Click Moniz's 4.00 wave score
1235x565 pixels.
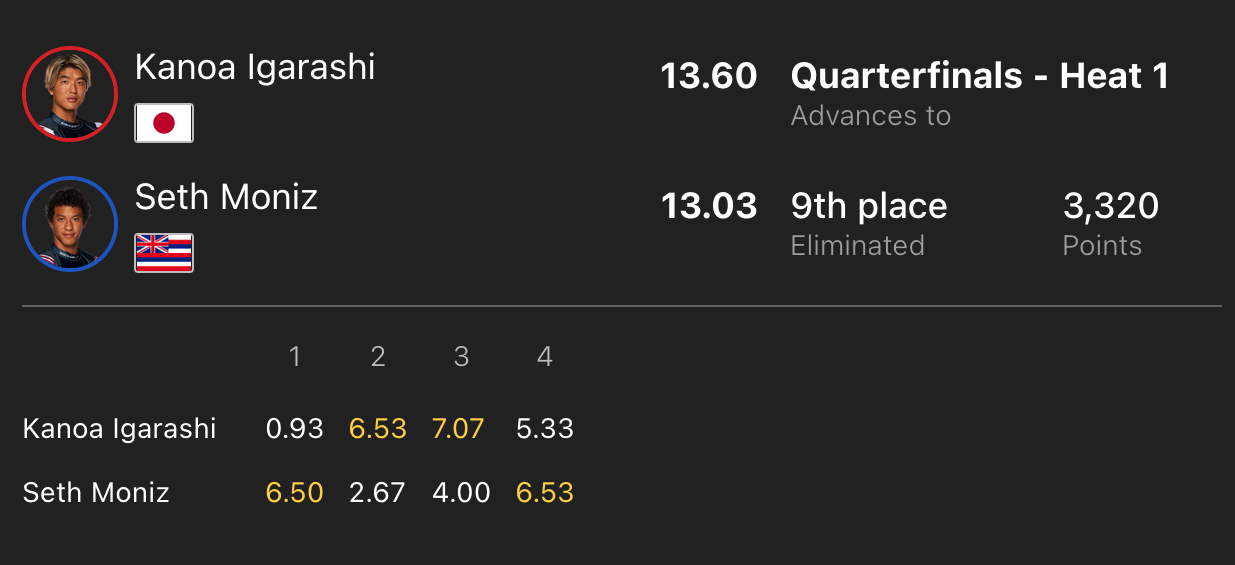point(461,492)
